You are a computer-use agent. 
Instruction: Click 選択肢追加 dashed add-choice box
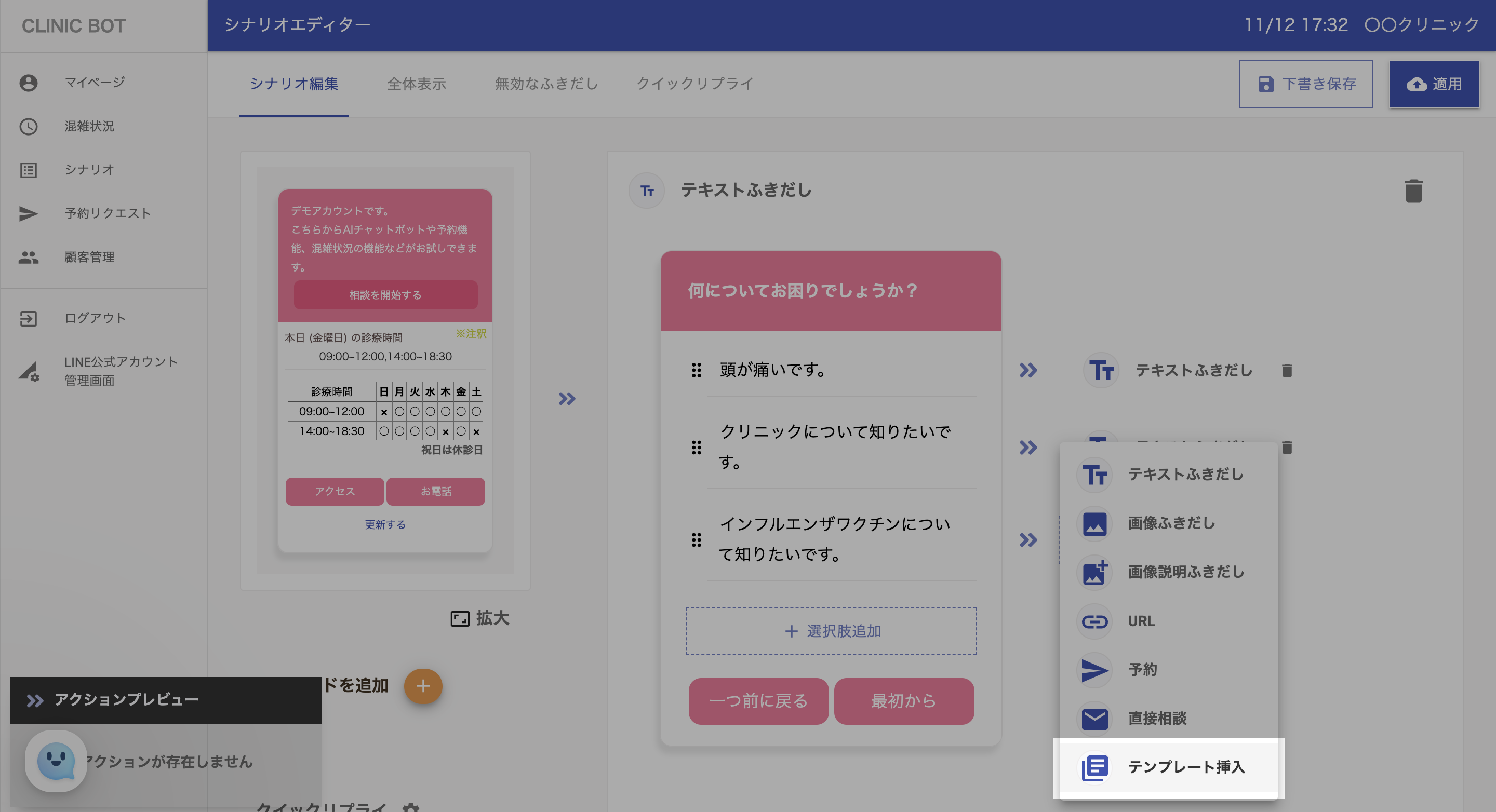(x=831, y=631)
